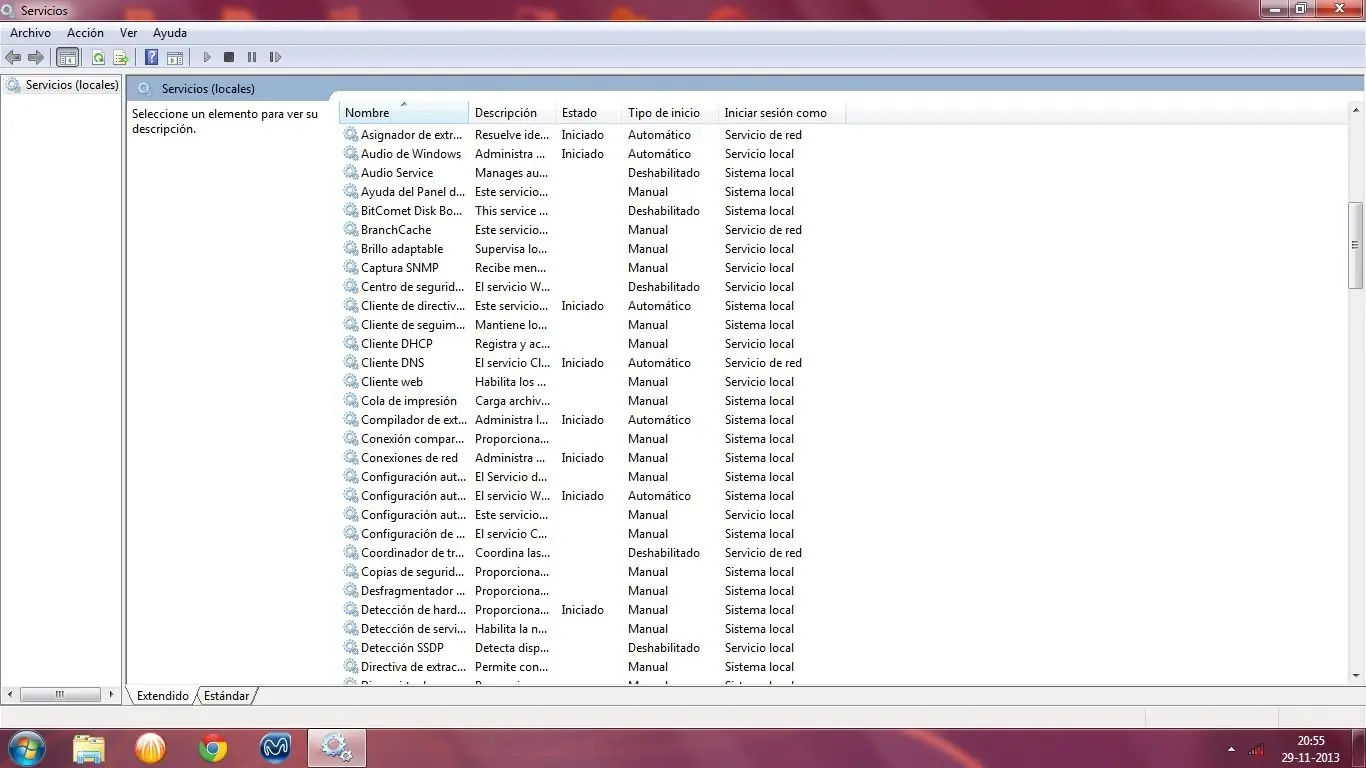Image resolution: width=1366 pixels, height=768 pixels.
Task: Click the Restart service toolbar icon
Action: pos(276,58)
